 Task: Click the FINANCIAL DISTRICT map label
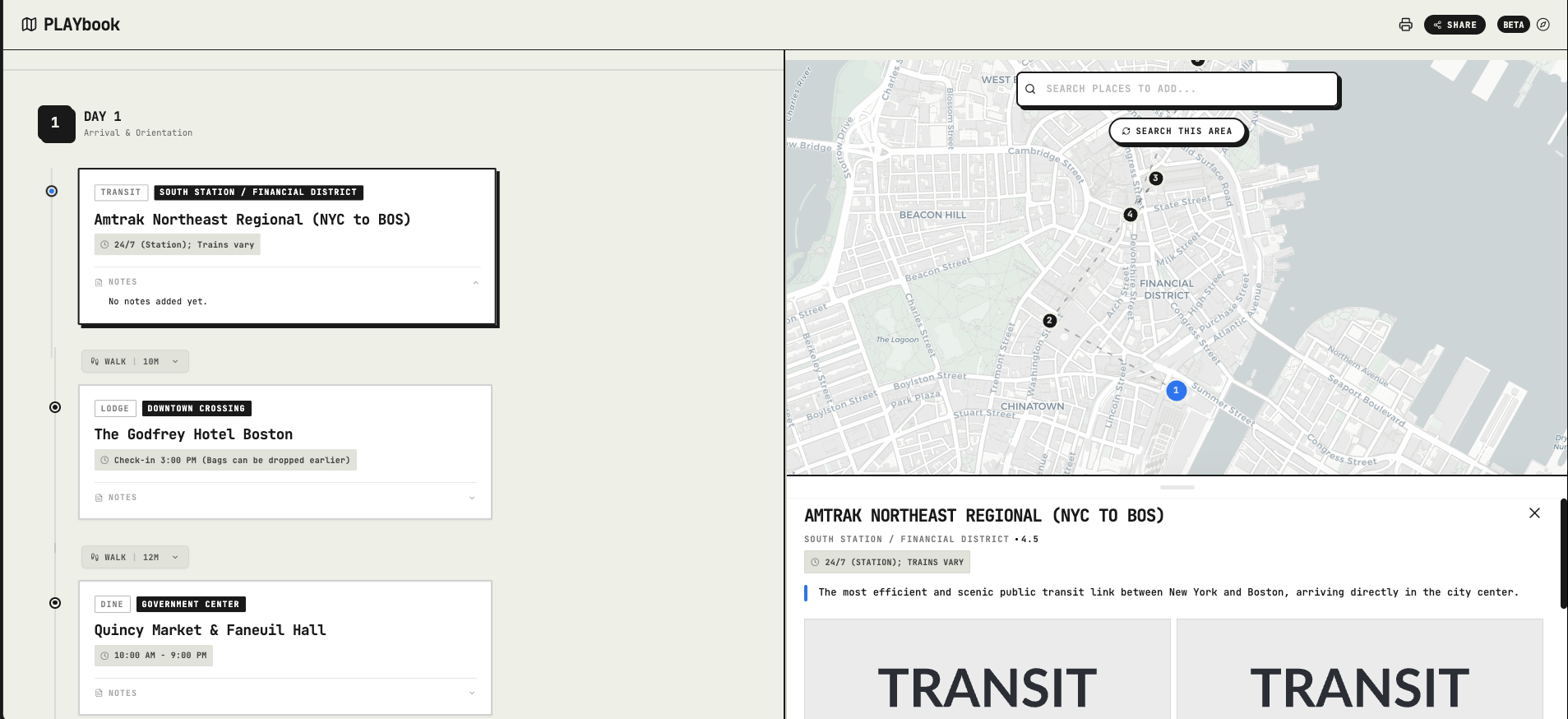tap(1167, 290)
